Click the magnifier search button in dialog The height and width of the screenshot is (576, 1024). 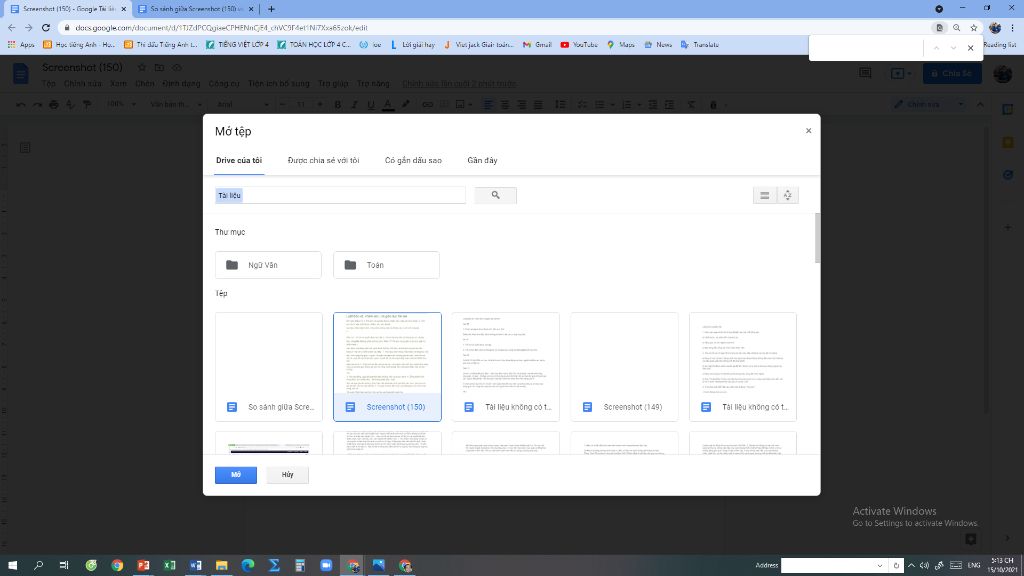(495, 195)
